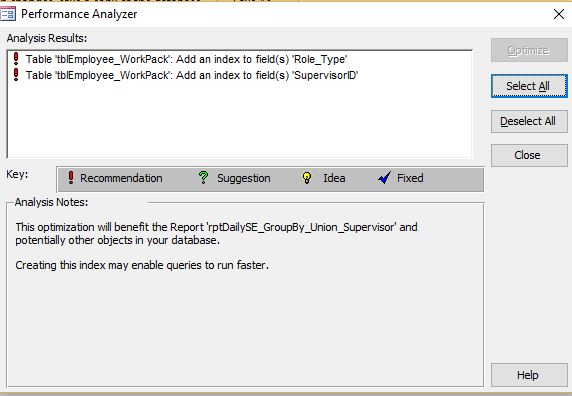The height and width of the screenshot is (396, 572).
Task: Click the Performance Analyzer title bar icon
Action: [8, 14]
